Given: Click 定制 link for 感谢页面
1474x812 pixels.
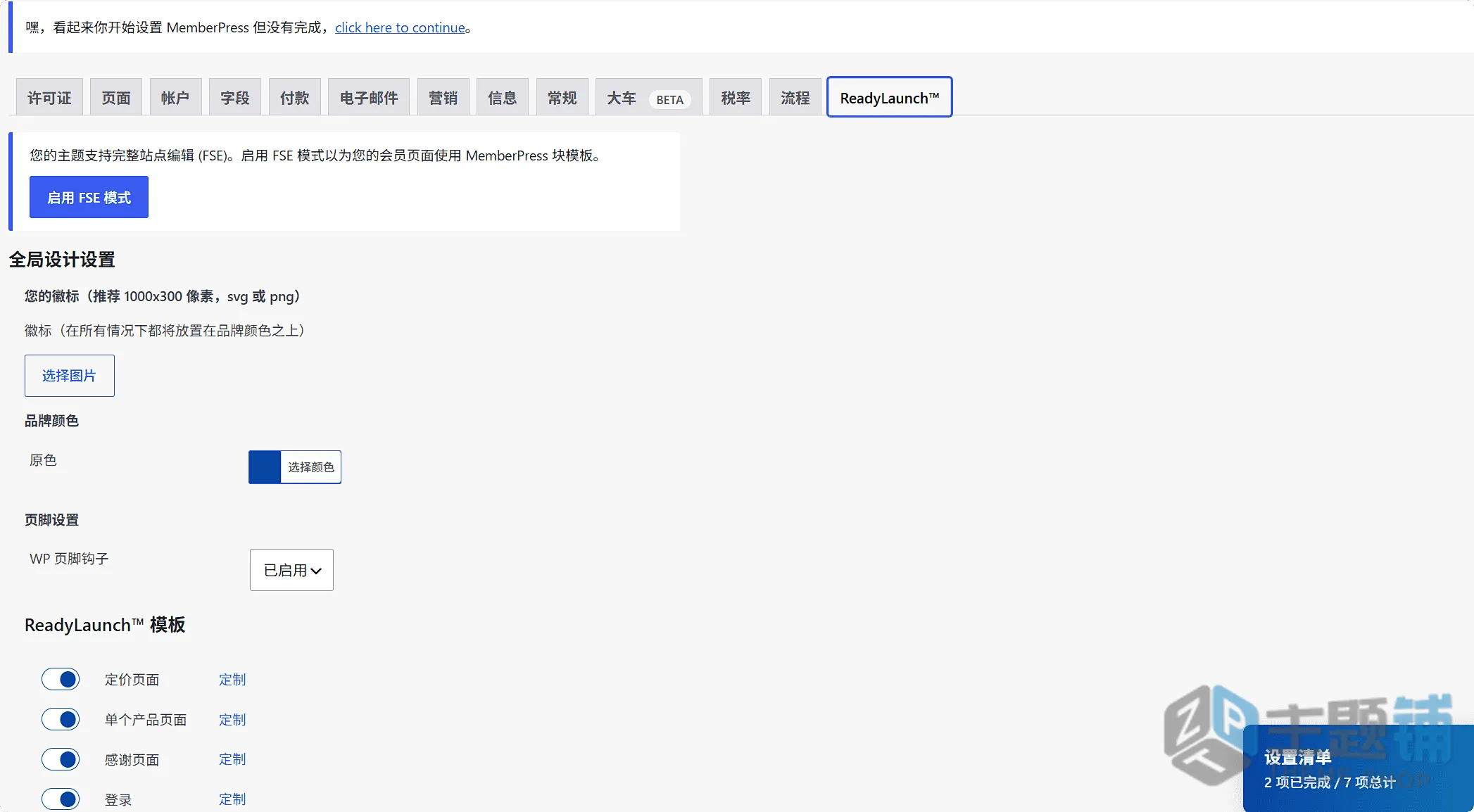Looking at the screenshot, I should pyautogui.click(x=232, y=759).
